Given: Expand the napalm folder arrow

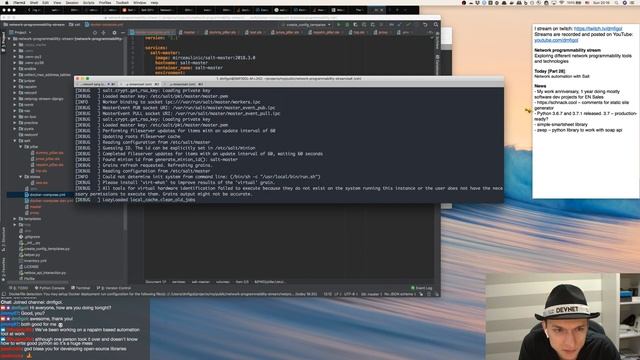Looking at the screenshot, I should click(15, 87).
